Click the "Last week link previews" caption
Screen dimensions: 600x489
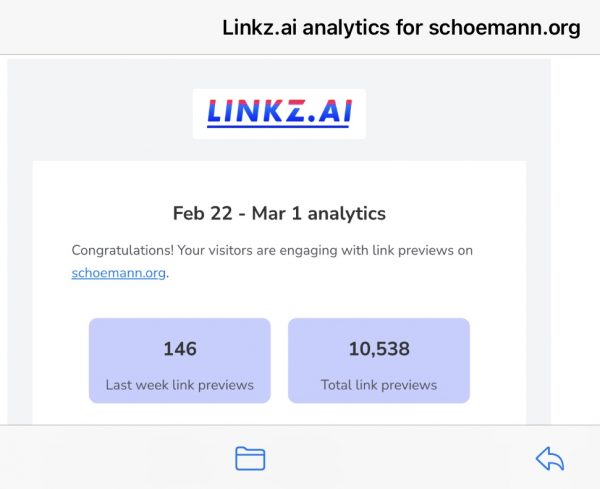[x=180, y=385]
